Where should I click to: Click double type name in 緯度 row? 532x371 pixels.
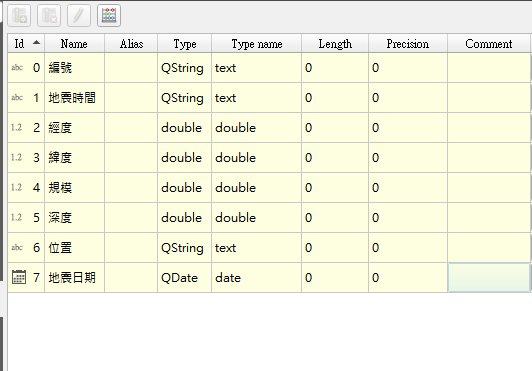pyautogui.click(x=256, y=157)
